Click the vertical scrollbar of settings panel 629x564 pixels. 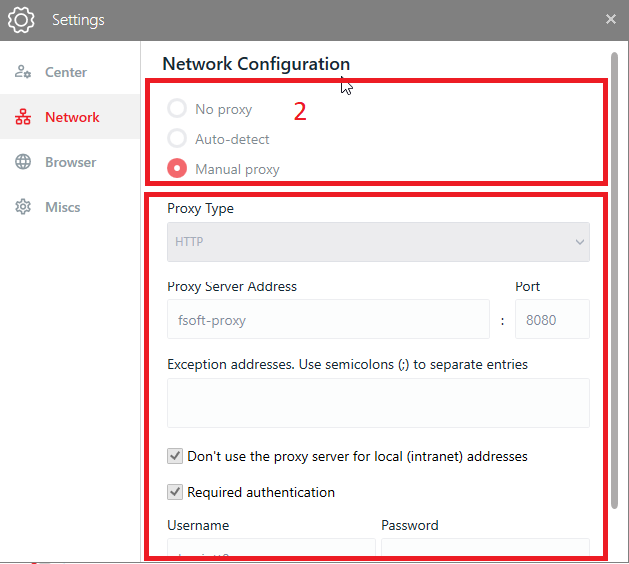[x=614, y=281]
